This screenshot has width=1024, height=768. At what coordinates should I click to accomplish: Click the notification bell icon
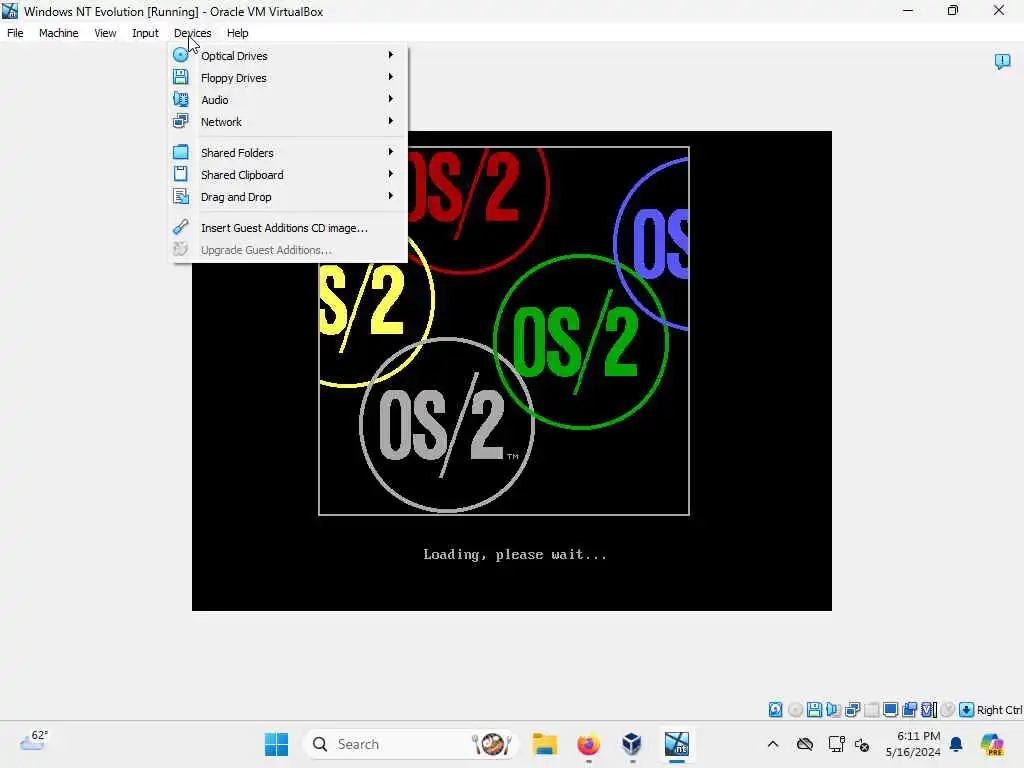click(956, 744)
